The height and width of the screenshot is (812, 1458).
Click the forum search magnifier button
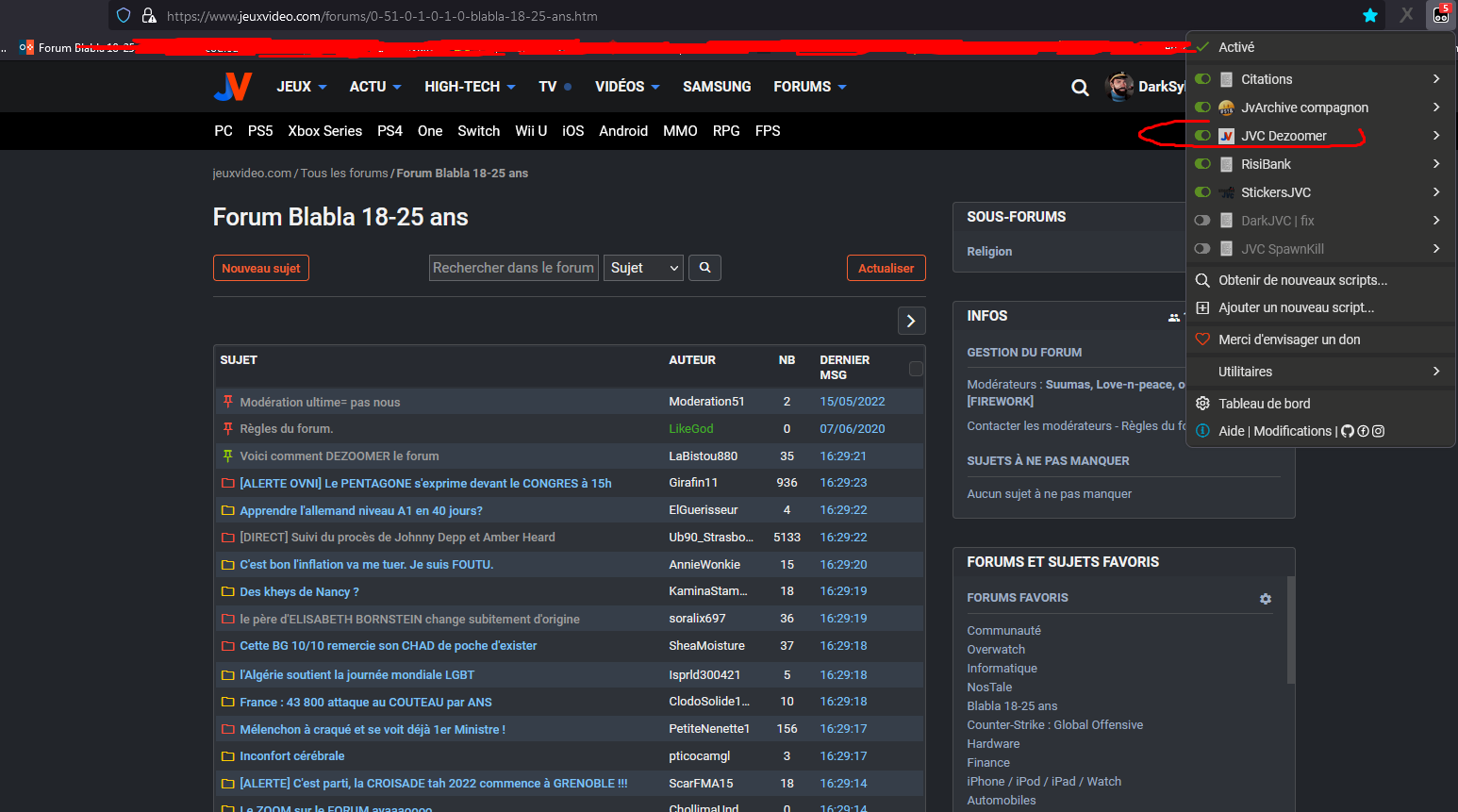(x=704, y=268)
